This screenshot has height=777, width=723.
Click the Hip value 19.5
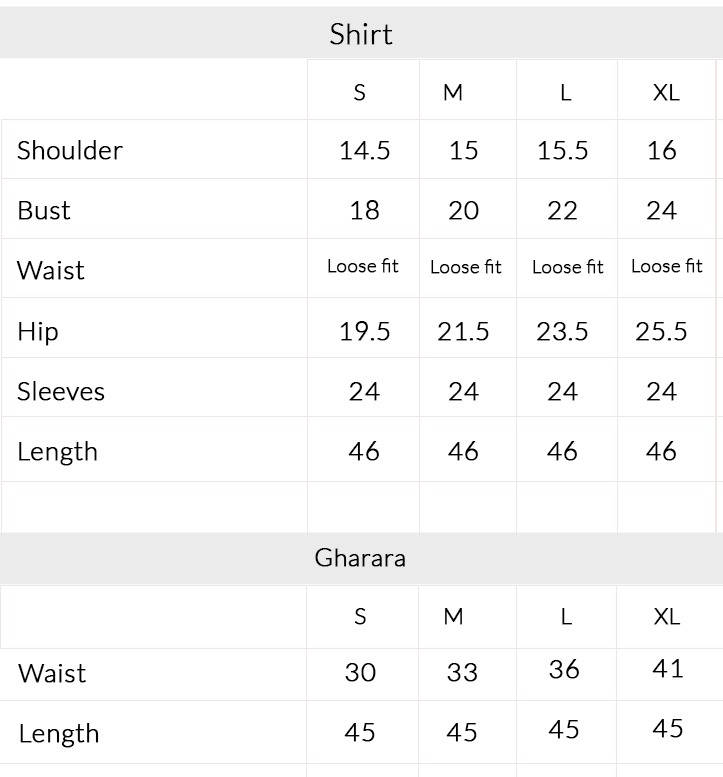(x=364, y=331)
